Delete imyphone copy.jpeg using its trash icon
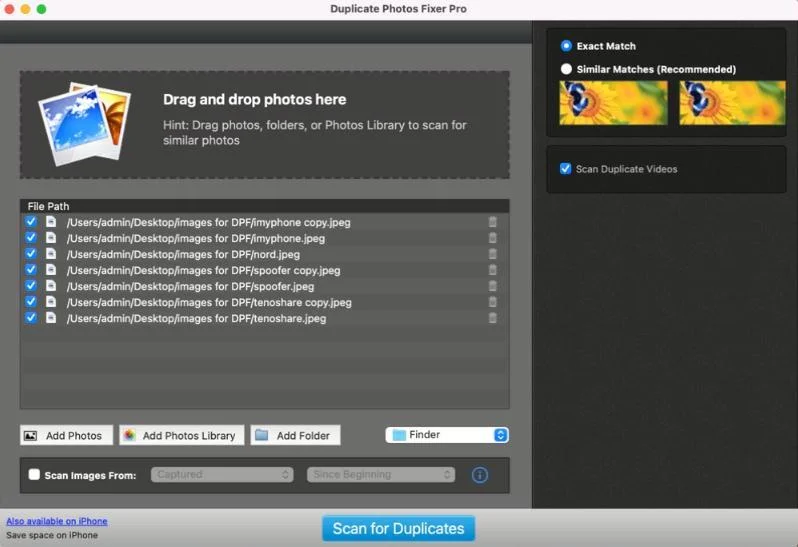This screenshot has width=798, height=547. tap(492, 222)
